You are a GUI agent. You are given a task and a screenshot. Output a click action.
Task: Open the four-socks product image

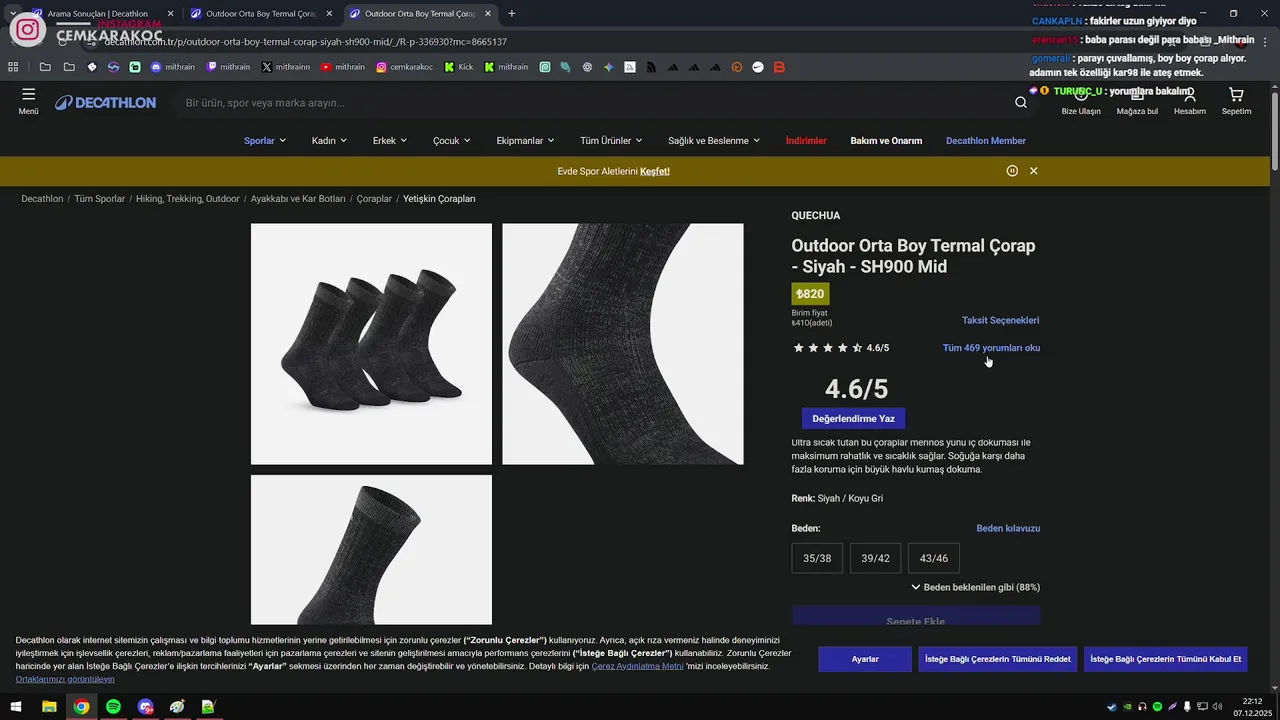coord(371,344)
